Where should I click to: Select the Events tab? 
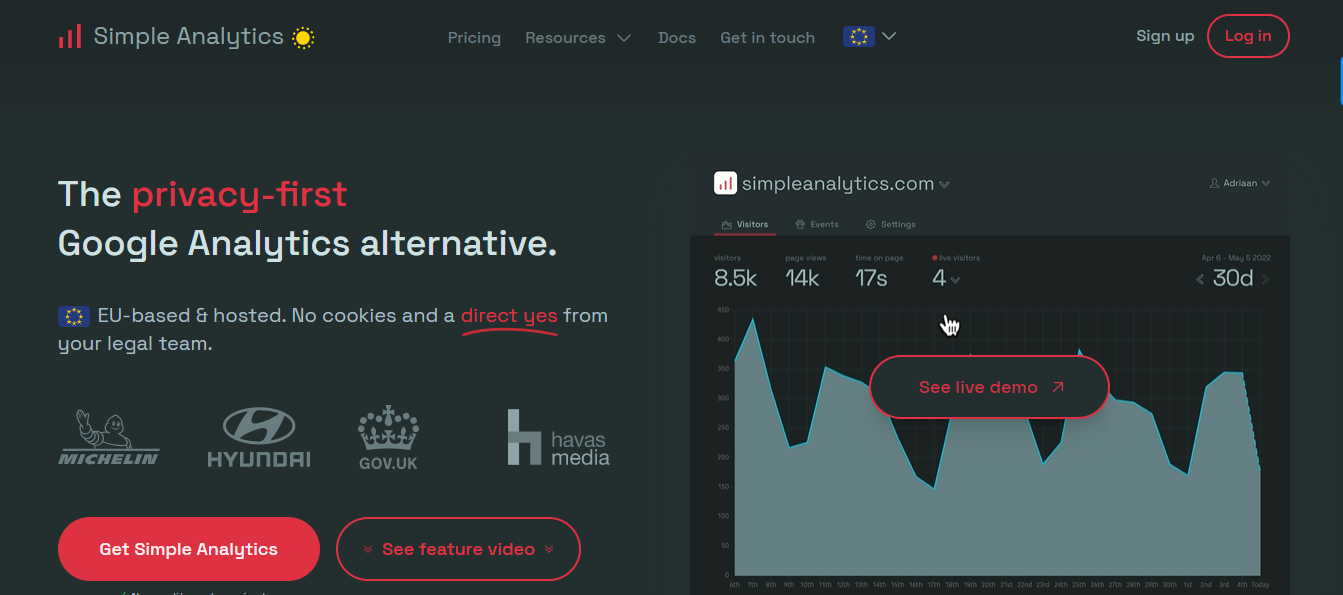pos(817,224)
